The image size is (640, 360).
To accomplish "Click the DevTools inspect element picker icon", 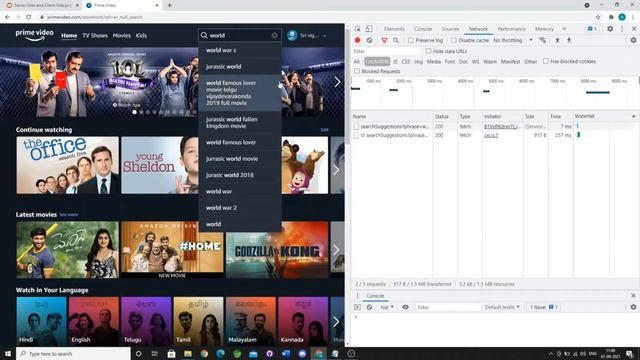I will 358,29.
